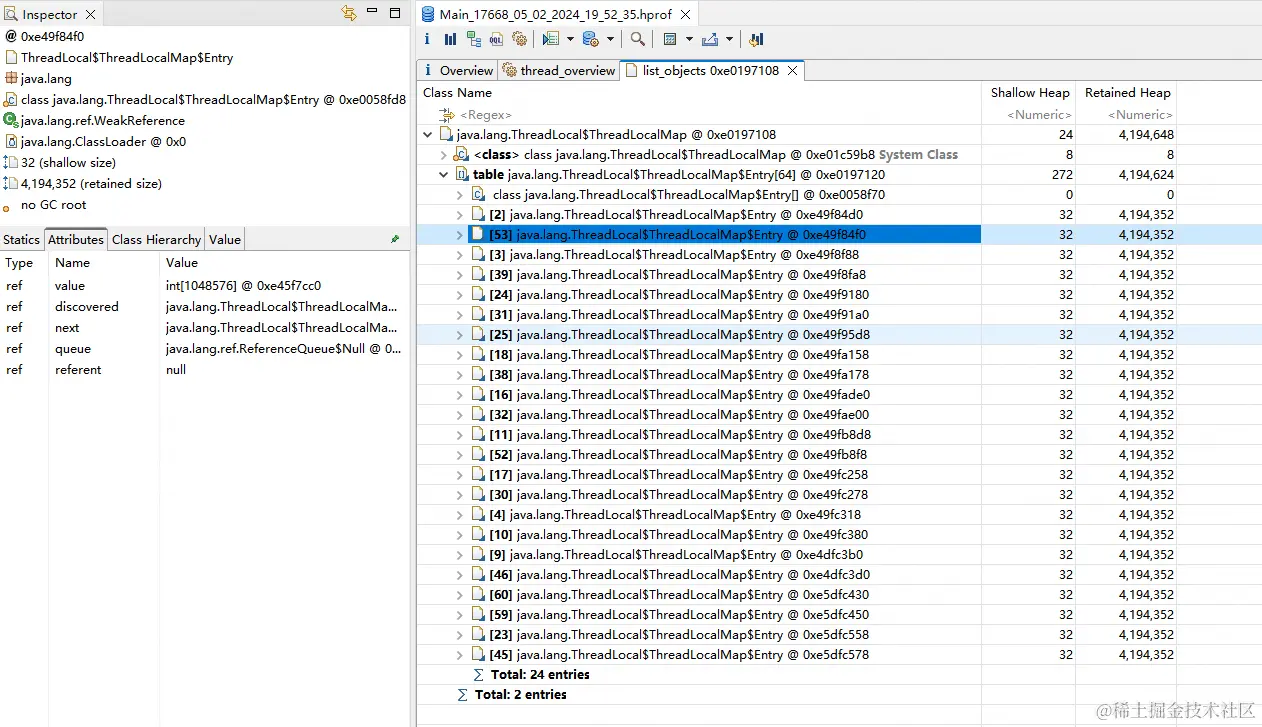1262x727 pixels.
Task: Expand entry [39] @ 0xe49f8fa8
Action: click(x=460, y=274)
